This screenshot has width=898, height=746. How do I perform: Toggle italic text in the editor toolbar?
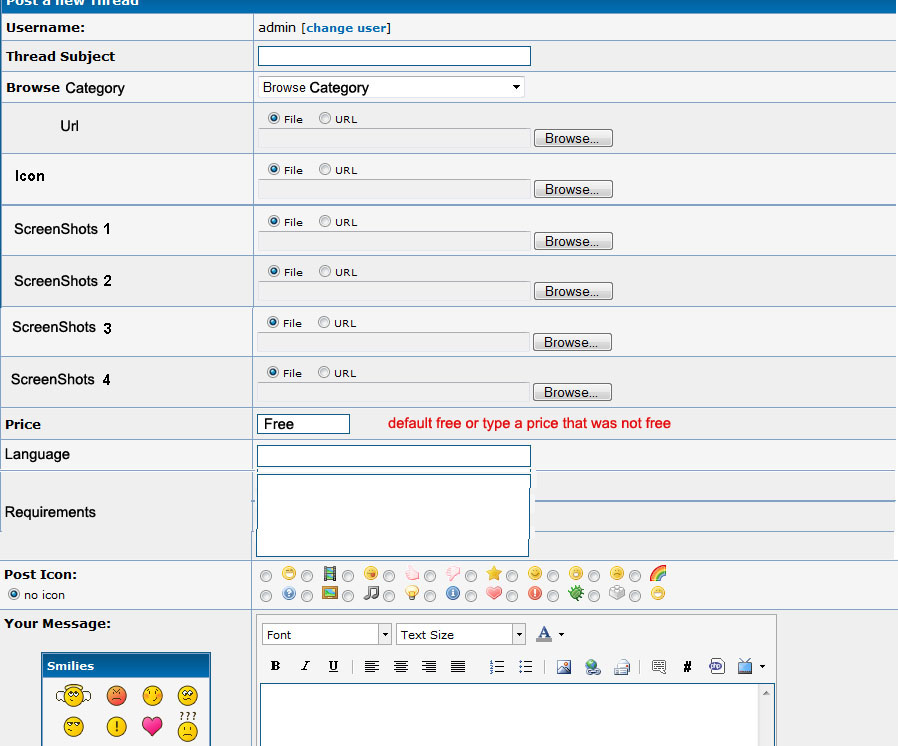point(305,667)
